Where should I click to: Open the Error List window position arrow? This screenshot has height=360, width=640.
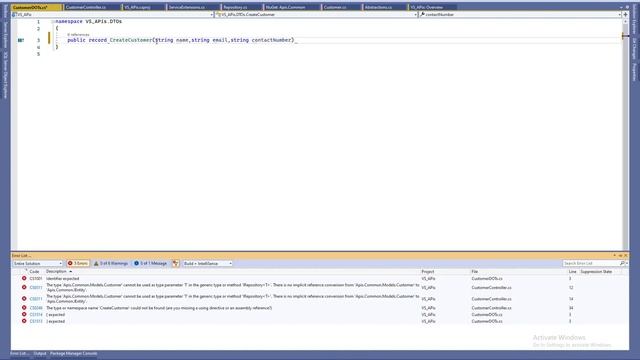point(615,256)
